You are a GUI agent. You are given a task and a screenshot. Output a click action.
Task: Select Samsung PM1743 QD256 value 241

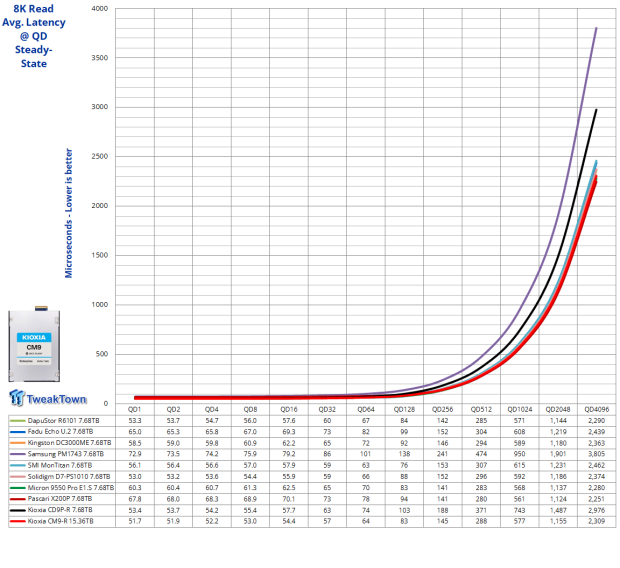click(442, 454)
